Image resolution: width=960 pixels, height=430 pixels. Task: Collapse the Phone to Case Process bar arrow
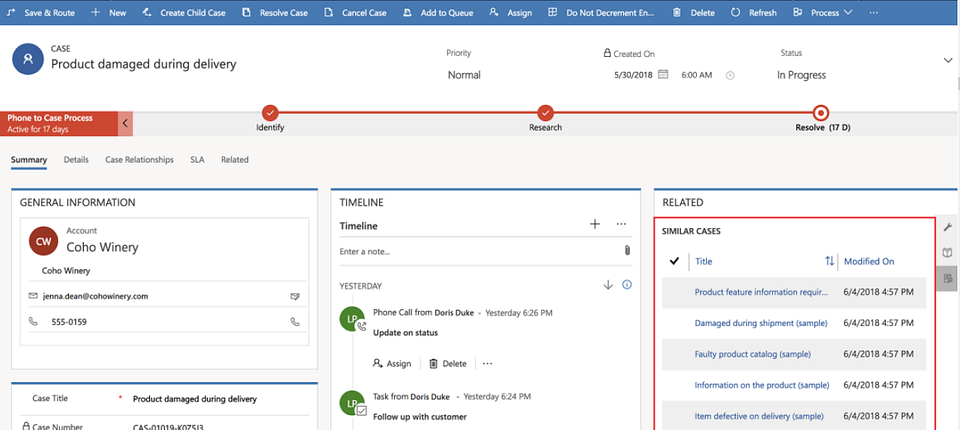tap(125, 123)
